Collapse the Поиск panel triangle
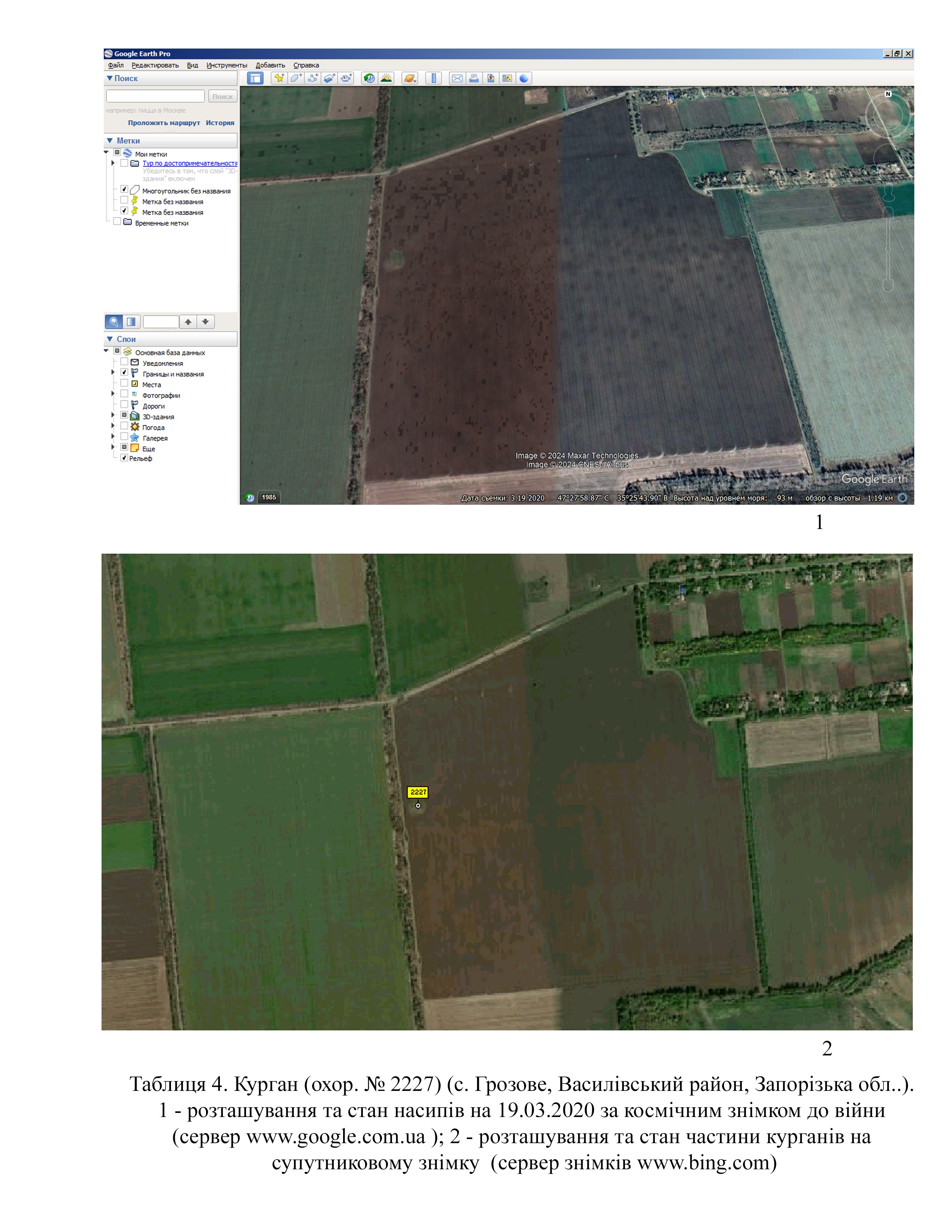Image resolution: width=952 pixels, height=1232 pixels. pos(109,78)
